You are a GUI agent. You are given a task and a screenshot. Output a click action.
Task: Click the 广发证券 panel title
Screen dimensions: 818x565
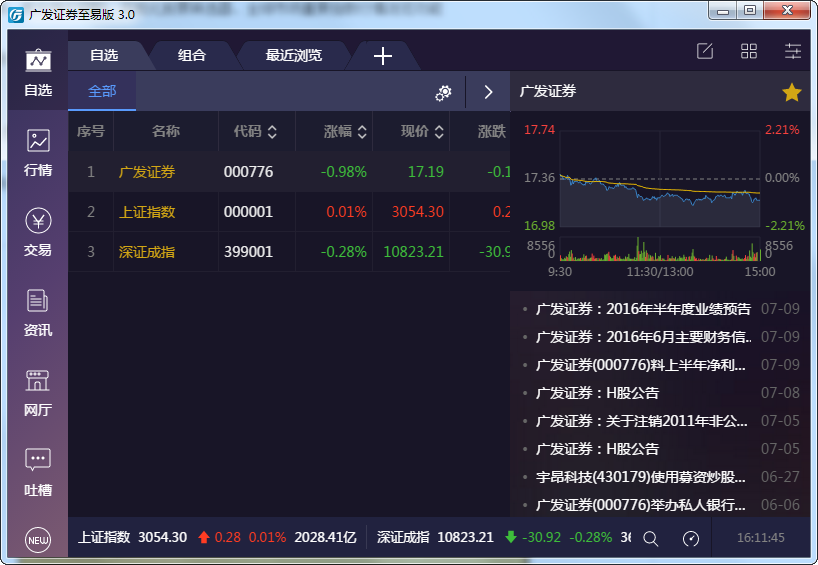coord(548,91)
